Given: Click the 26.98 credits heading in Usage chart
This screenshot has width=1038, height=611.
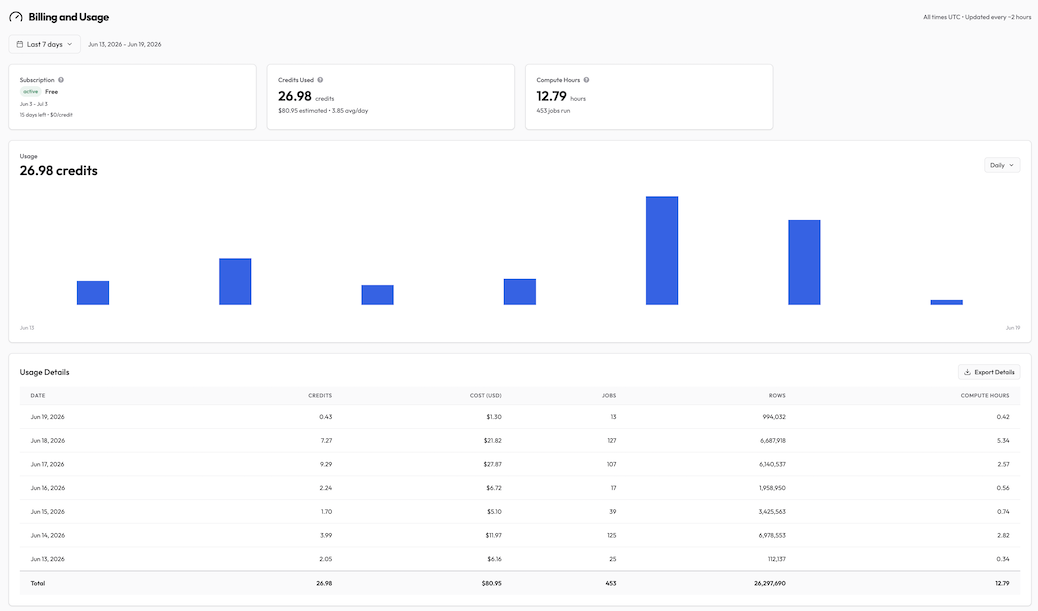Looking at the screenshot, I should (58, 171).
